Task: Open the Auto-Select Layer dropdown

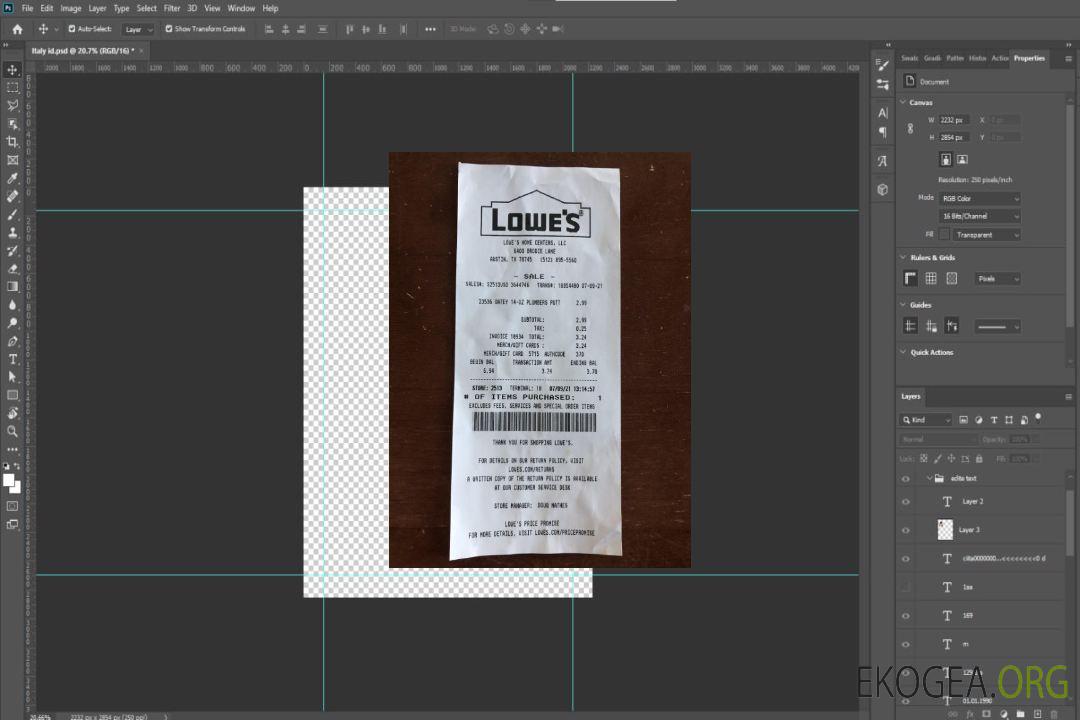Action: click(x=138, y=29)
